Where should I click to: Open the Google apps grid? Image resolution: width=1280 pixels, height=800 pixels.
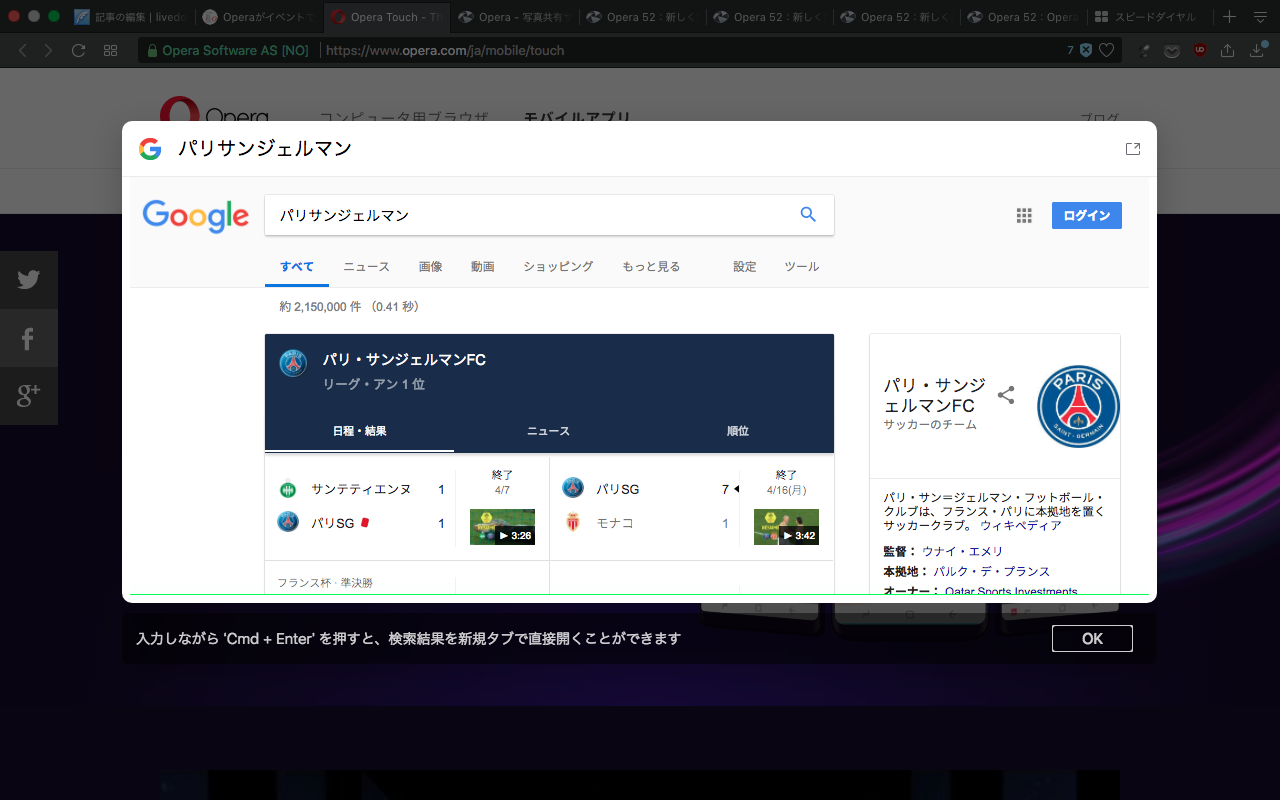(x=1024, y=215)
